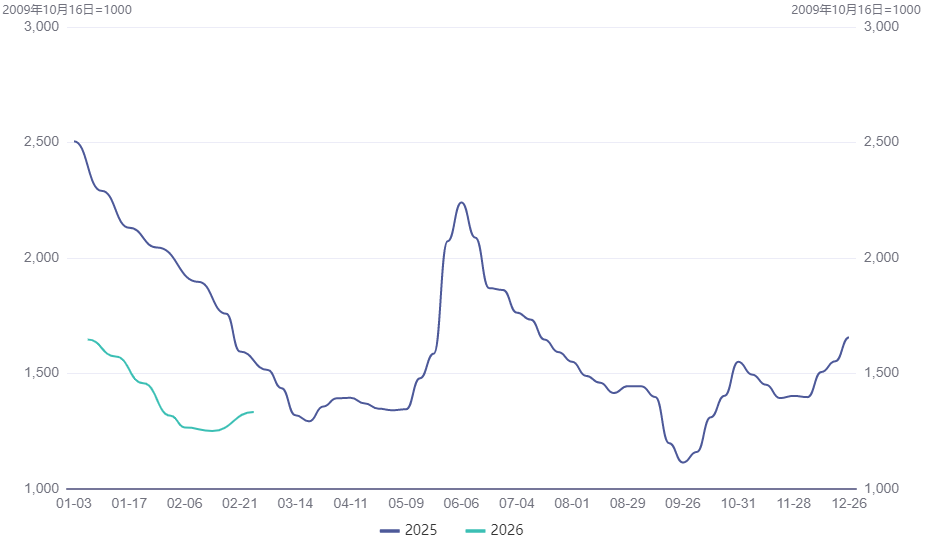Select the 09-26 x-axis date label
926x550 pixels.
pos(682,503)
